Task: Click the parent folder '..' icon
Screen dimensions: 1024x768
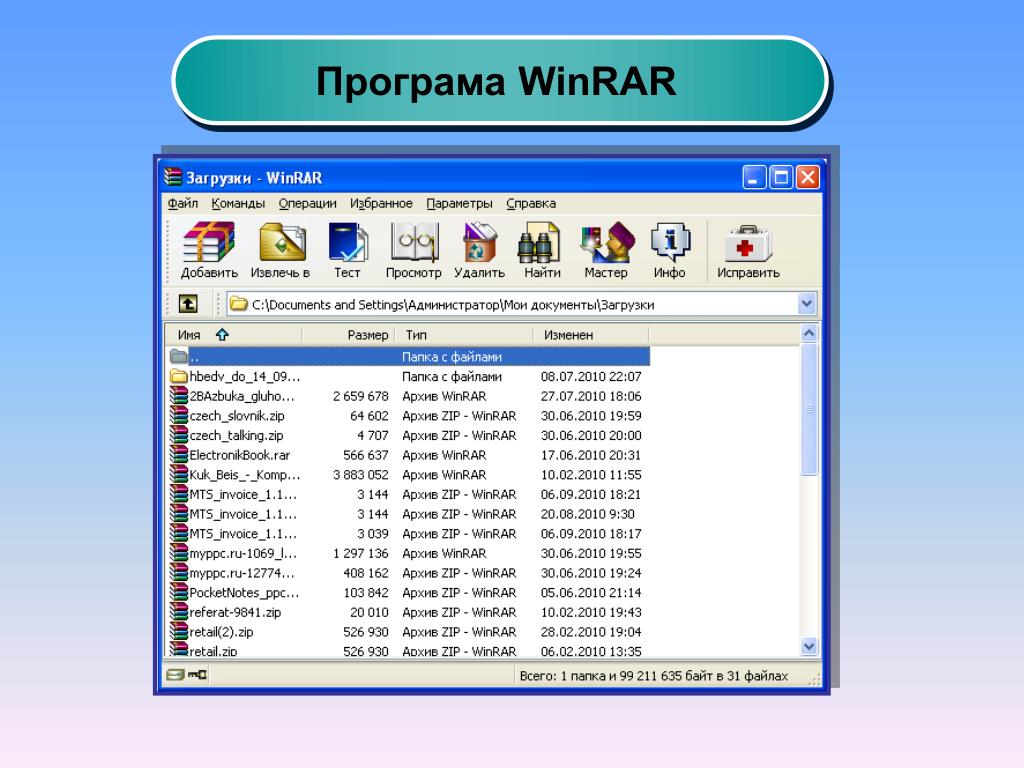Action: 178,357
